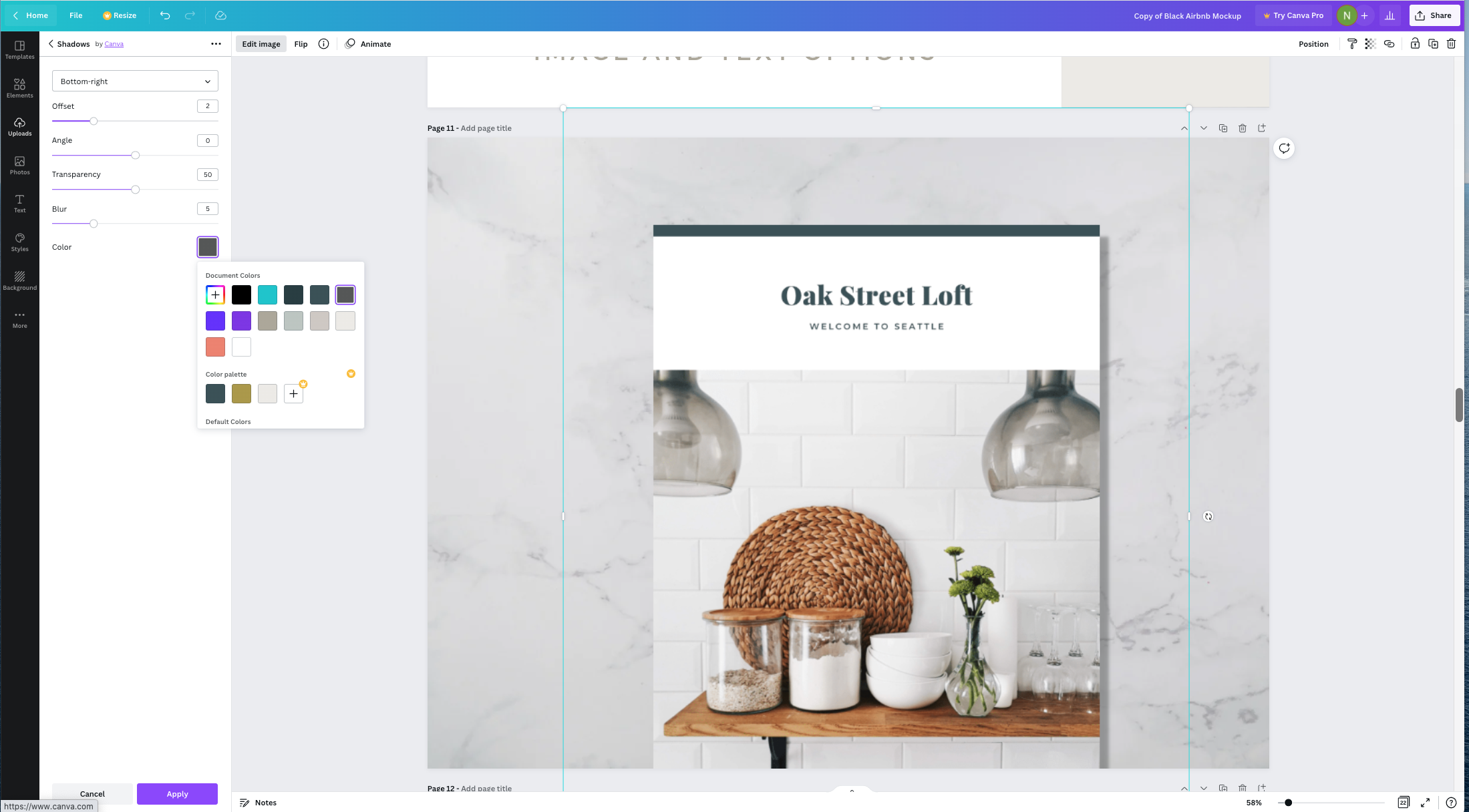Open the Background panel
The height and width of the screenshot is (812, 1469).
[19, 280]
